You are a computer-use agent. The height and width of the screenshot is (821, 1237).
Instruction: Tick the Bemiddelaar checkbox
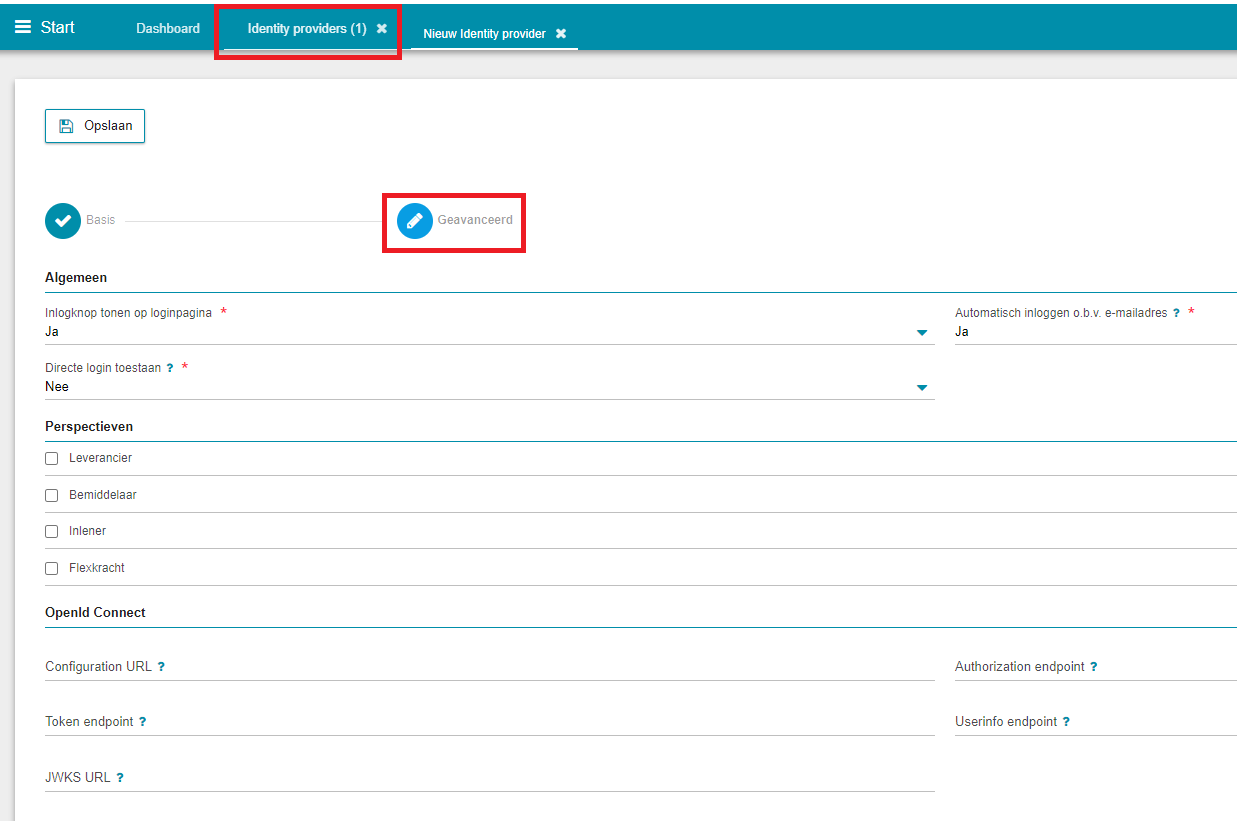tap(52, 495)
